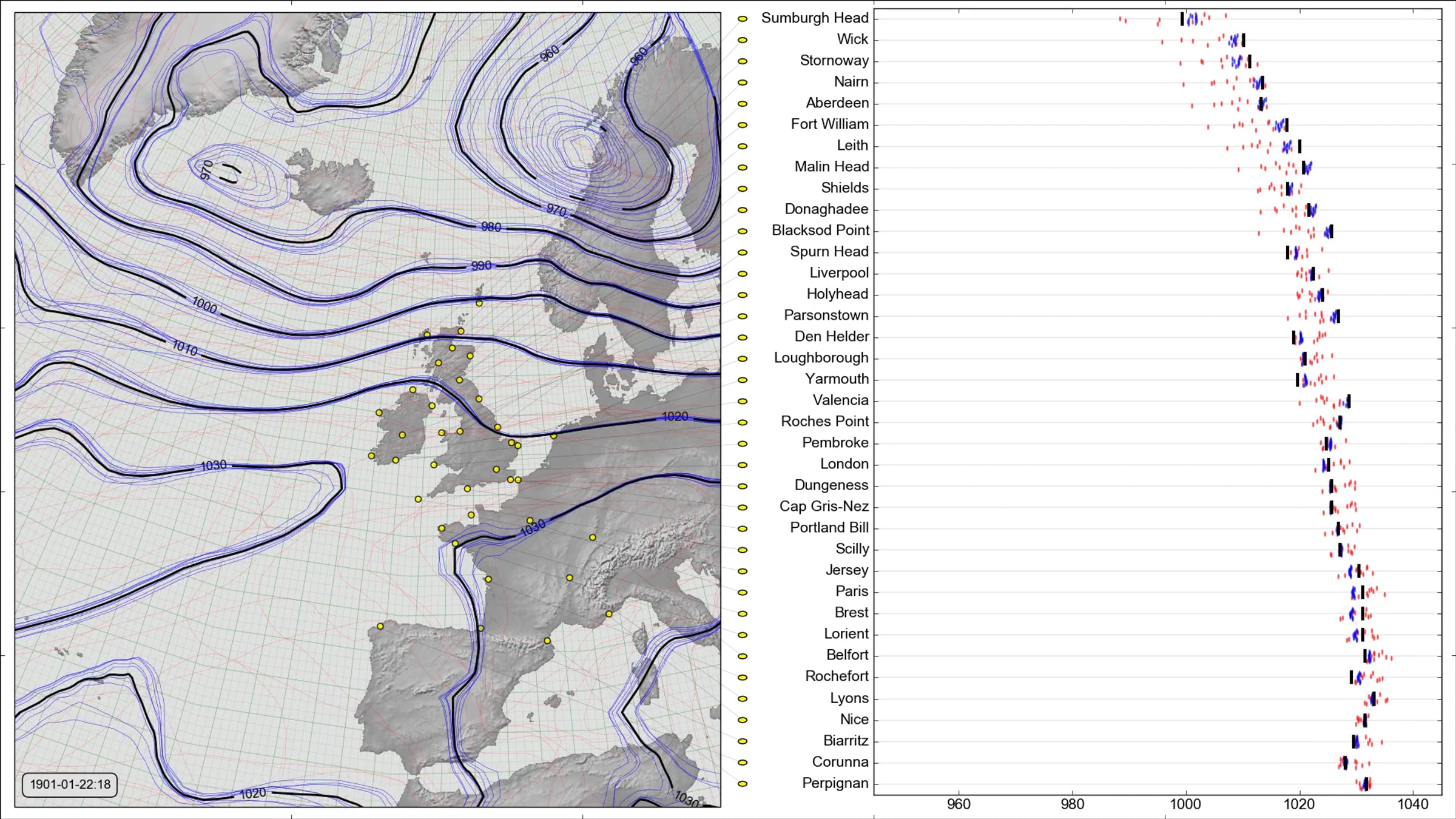This screenshot has height=819, width=1456.
Task: Click the 960 value on pressure axis
Action: (x=958, y=804)
